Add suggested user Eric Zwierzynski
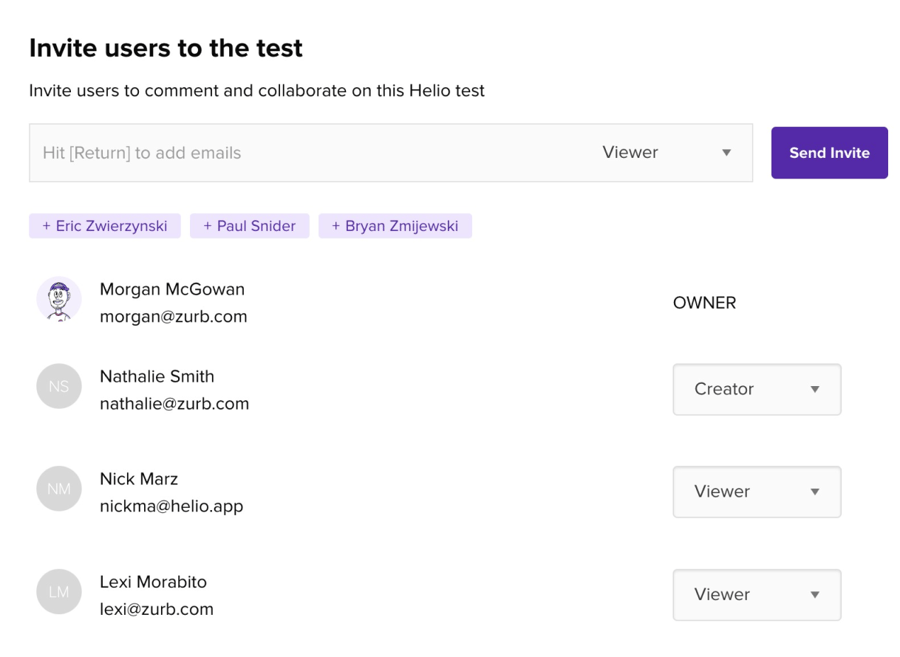The width and height of the screenshot is (900, 657). [105, 226]
